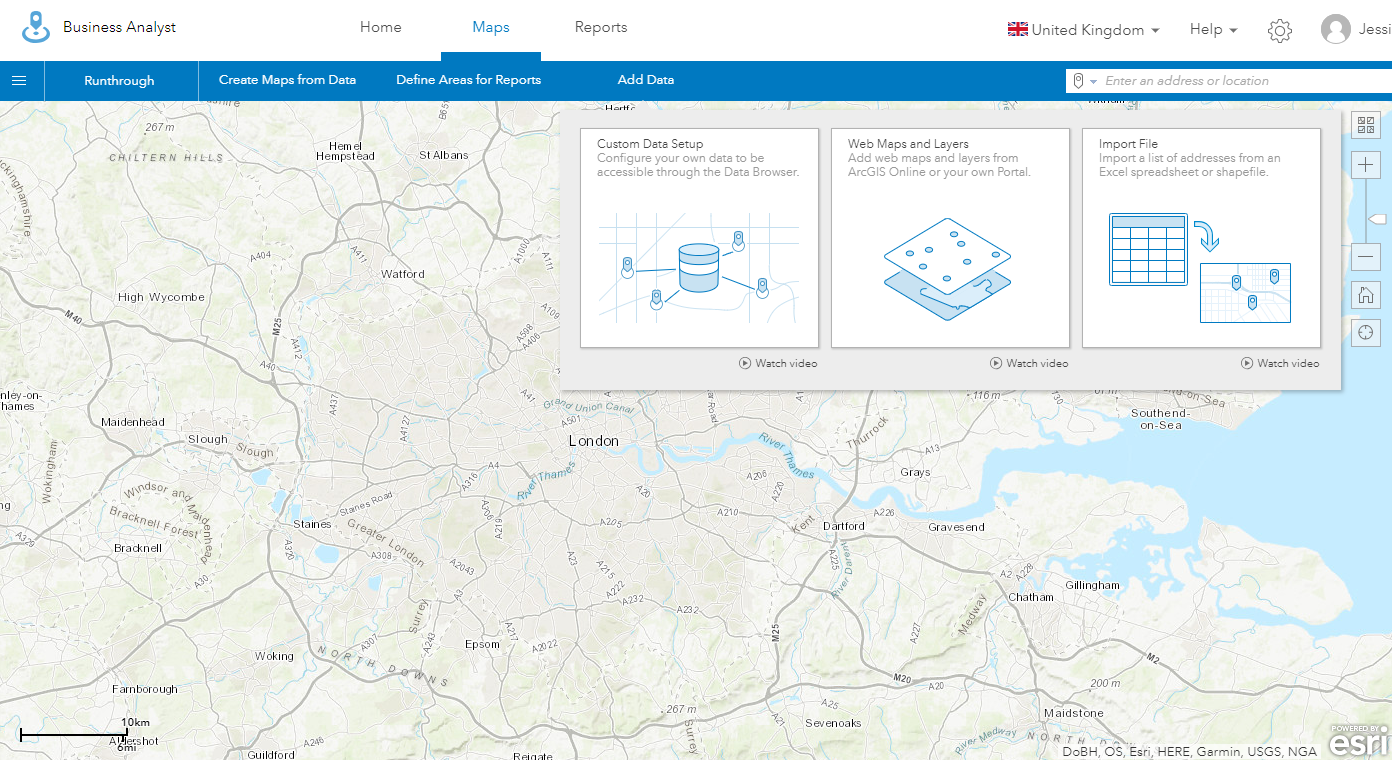The height and width of the screenshot is (760, 1392).
Task: Click the Custom Data Setup database illustration
Action: 699,268
